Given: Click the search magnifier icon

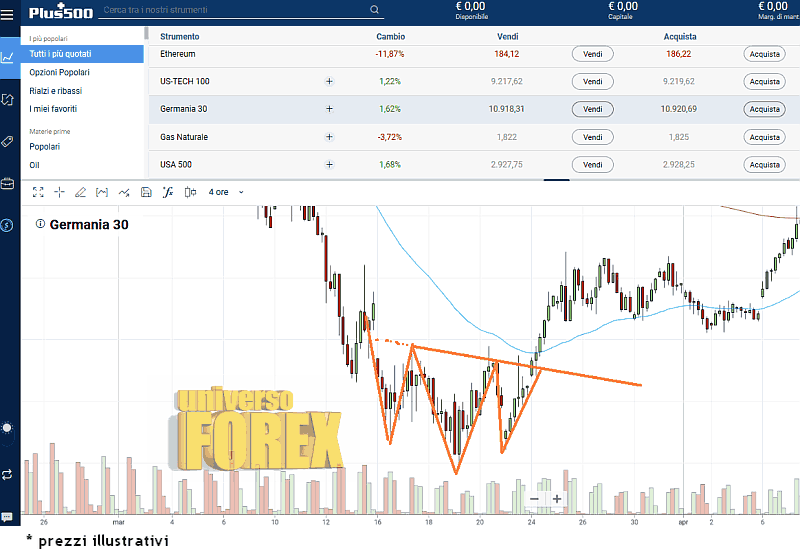Looking at the screenshot, I should coord(375,11).
